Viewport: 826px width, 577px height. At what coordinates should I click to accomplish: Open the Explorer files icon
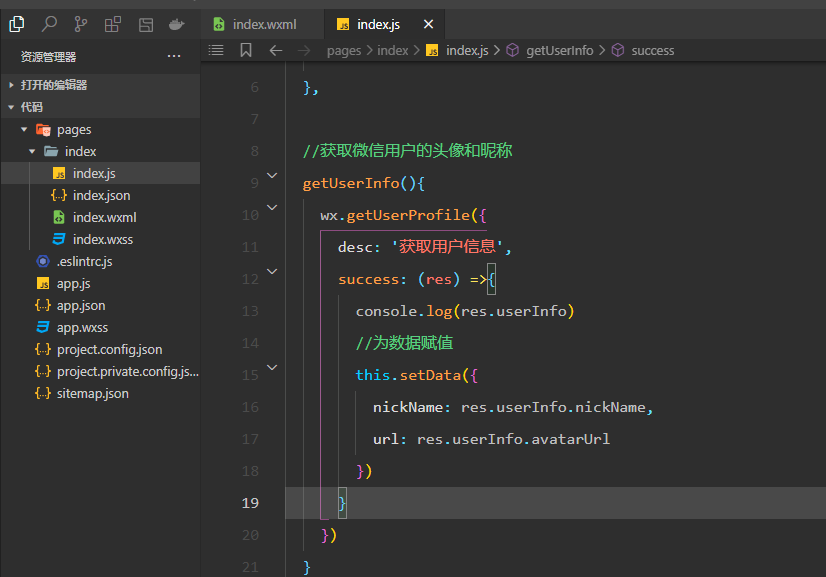point(17,24)
